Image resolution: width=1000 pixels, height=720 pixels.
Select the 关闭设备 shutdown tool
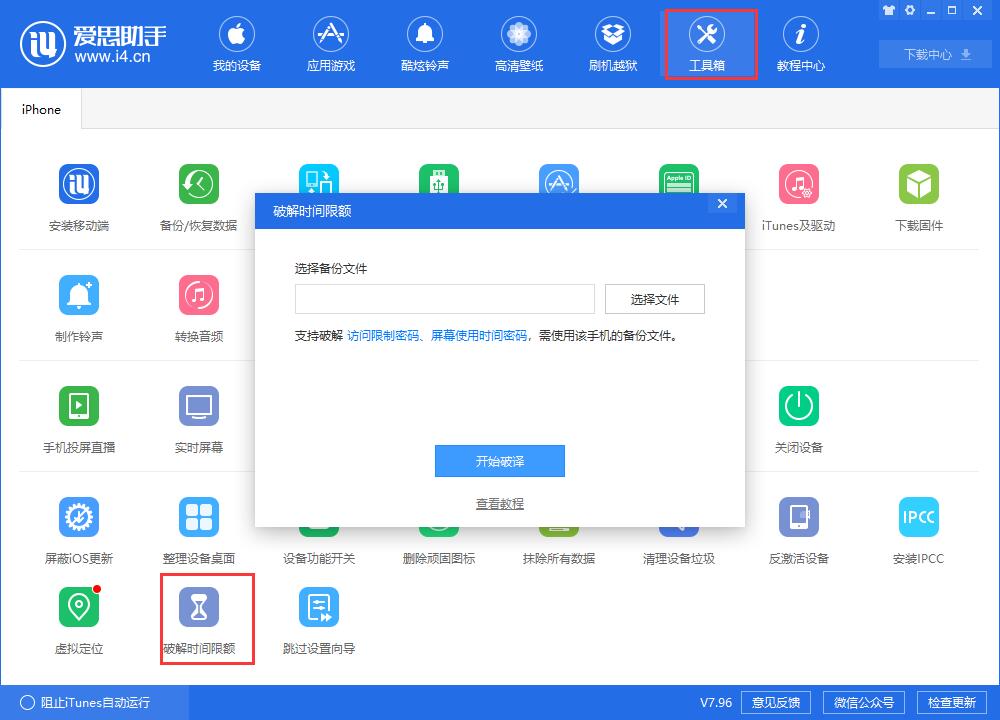(x=798, y=417)
